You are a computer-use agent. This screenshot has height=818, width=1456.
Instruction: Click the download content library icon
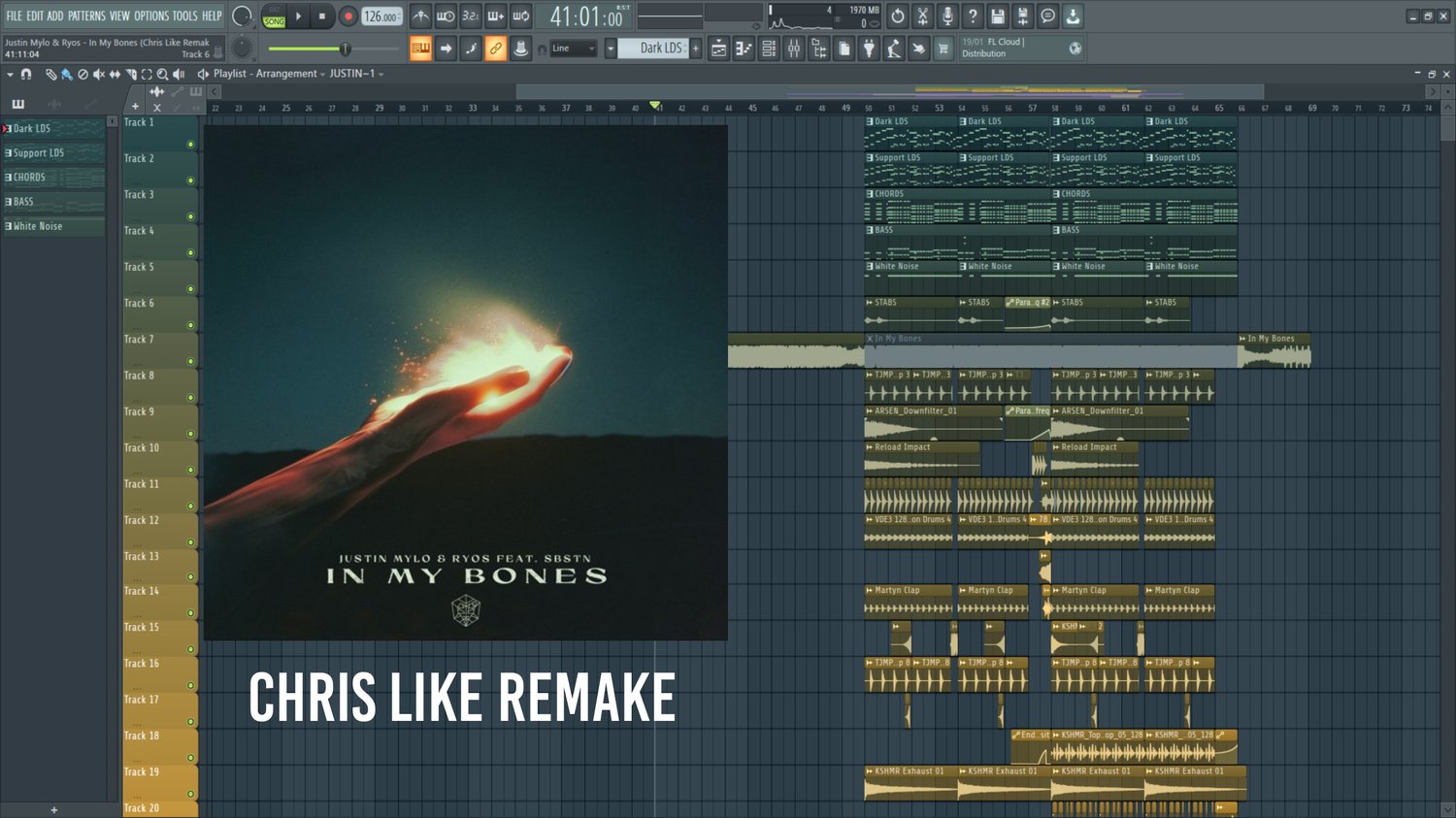[1073, 16]
